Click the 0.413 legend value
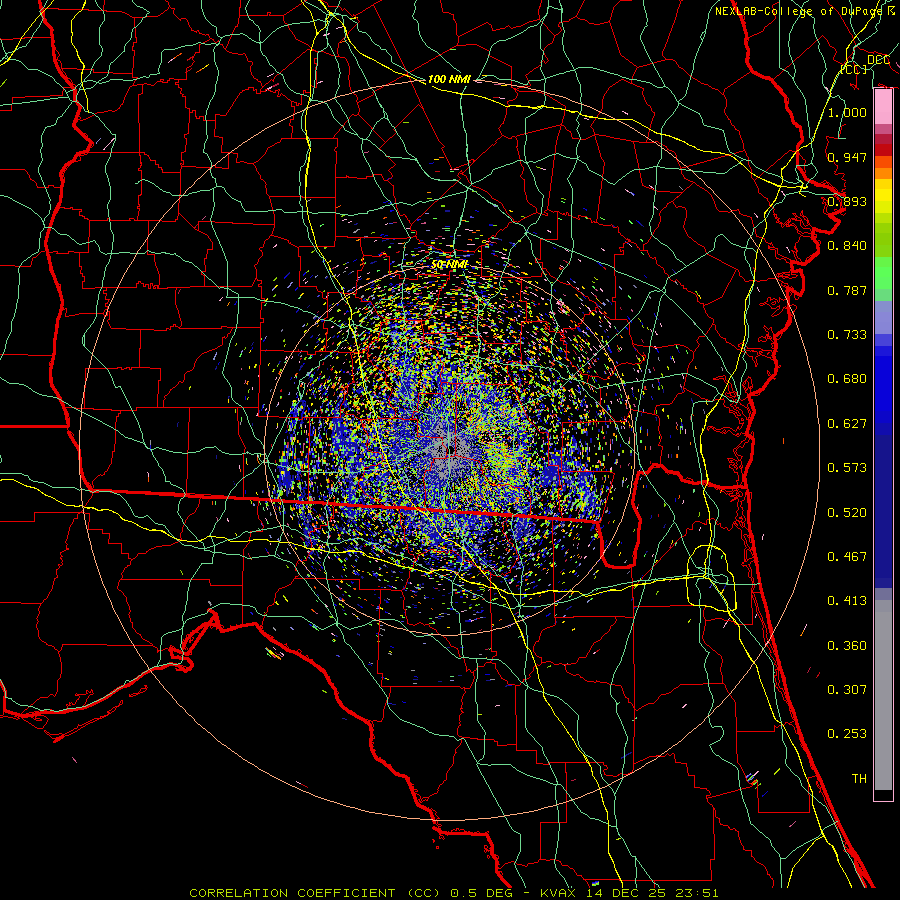This screenshot has height=900, width=900. (x=847, y=601)
